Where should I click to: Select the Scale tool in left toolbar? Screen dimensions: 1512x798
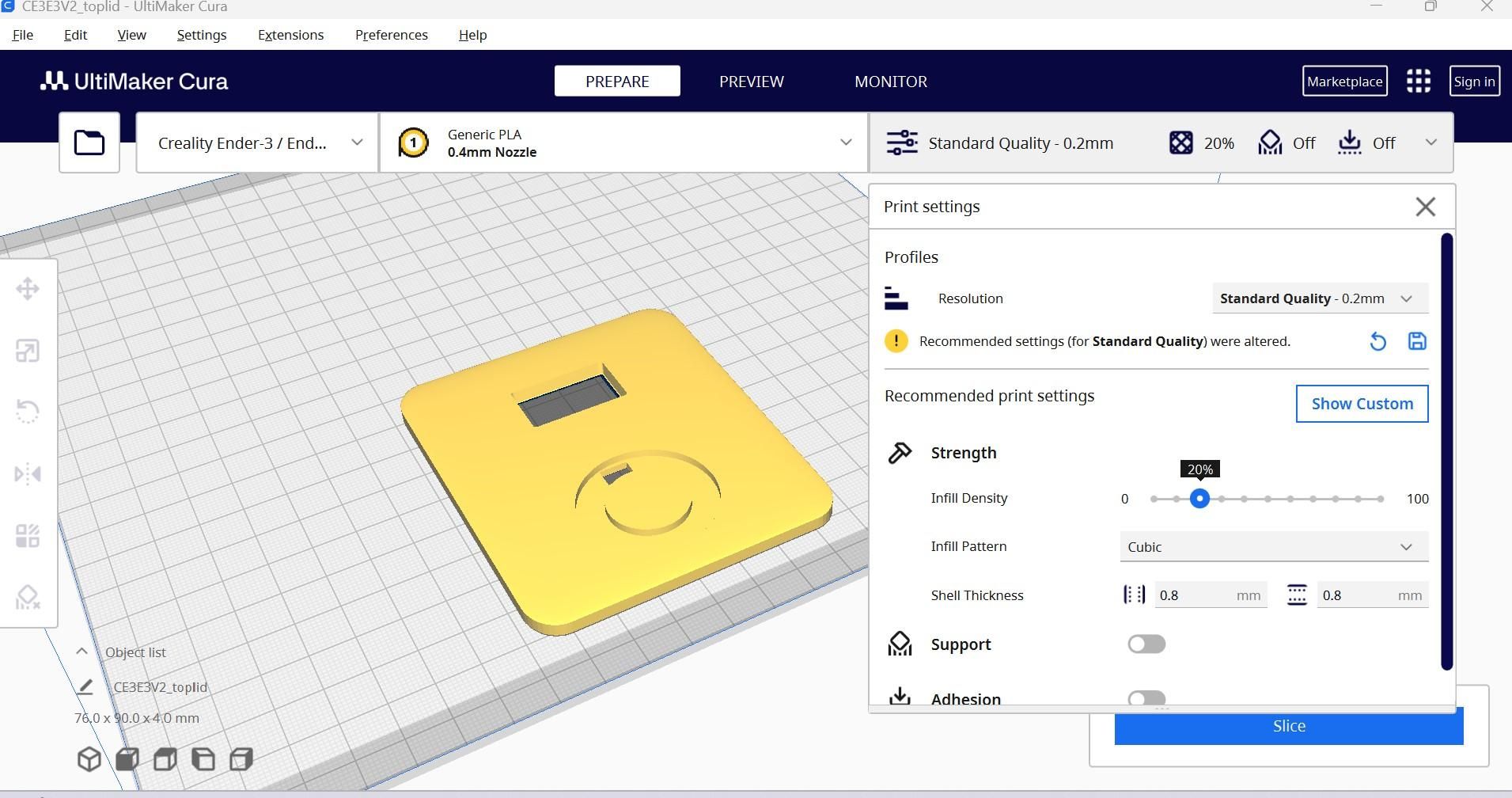tap(28, 351)
